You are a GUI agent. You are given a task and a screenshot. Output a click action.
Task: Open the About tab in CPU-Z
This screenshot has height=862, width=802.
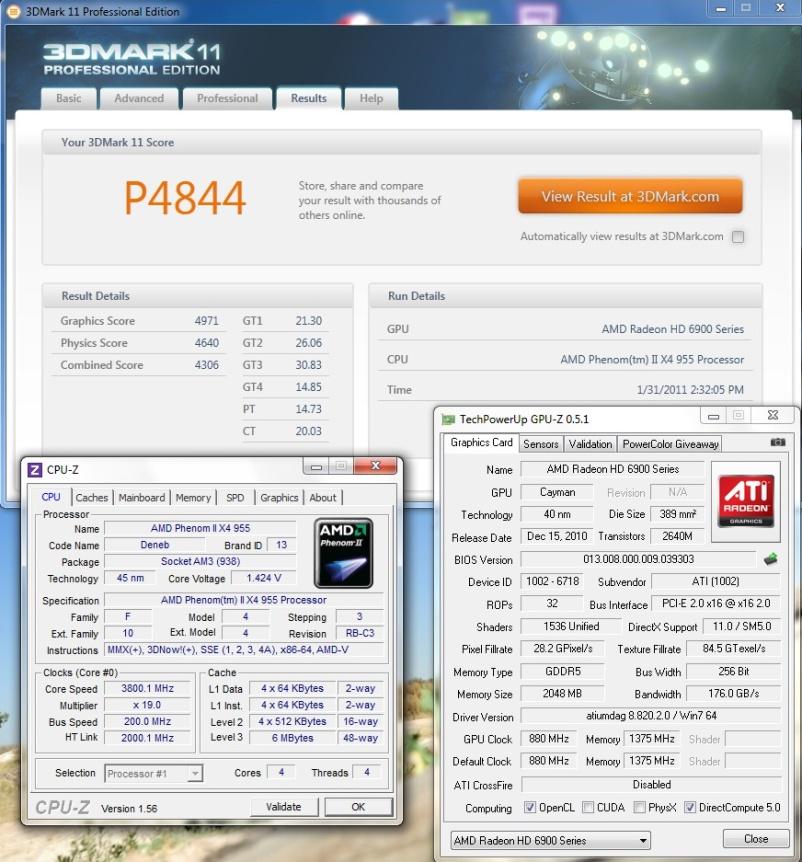tap(323, 498)
